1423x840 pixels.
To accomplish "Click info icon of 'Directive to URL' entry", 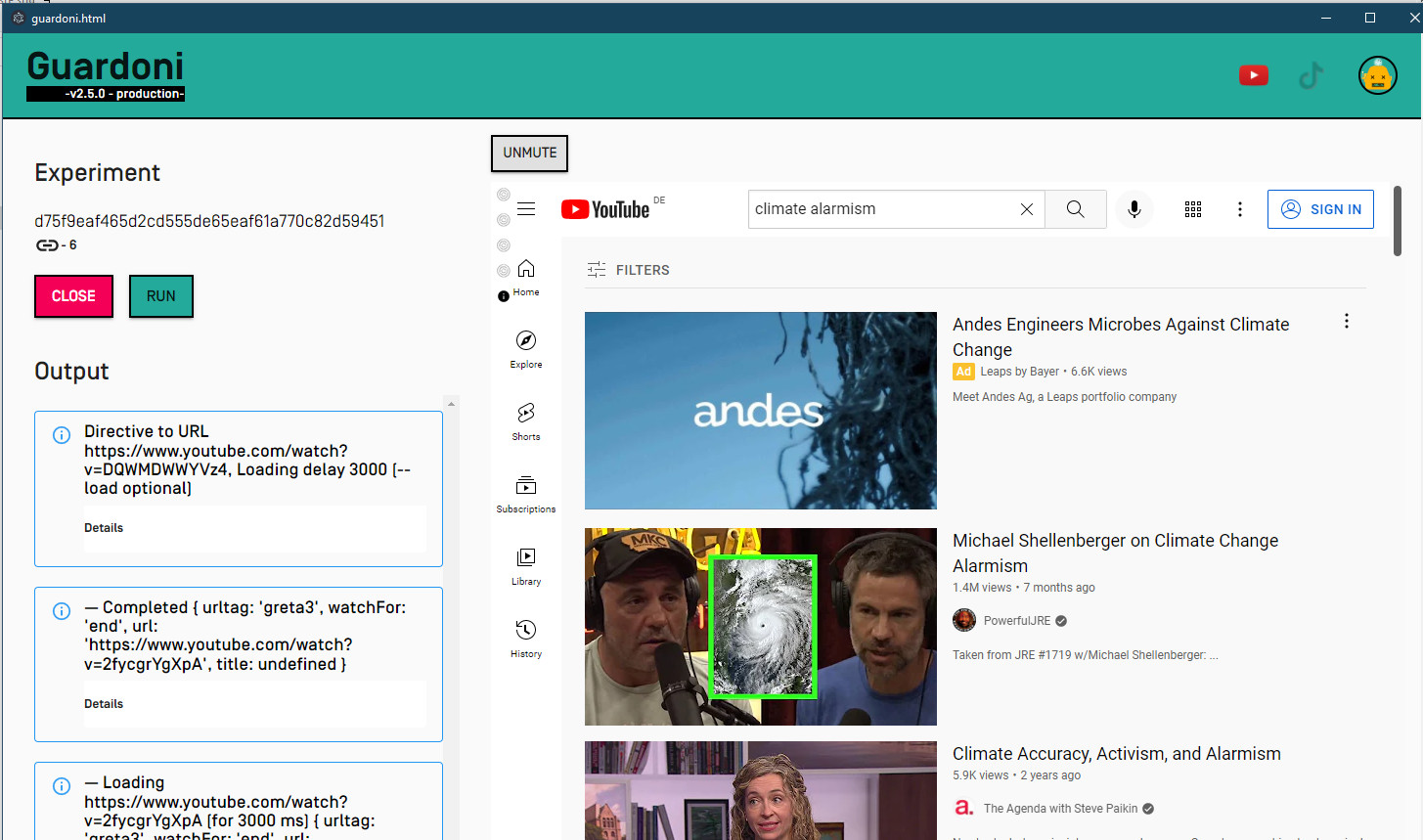I will click(x=62, y=435).
